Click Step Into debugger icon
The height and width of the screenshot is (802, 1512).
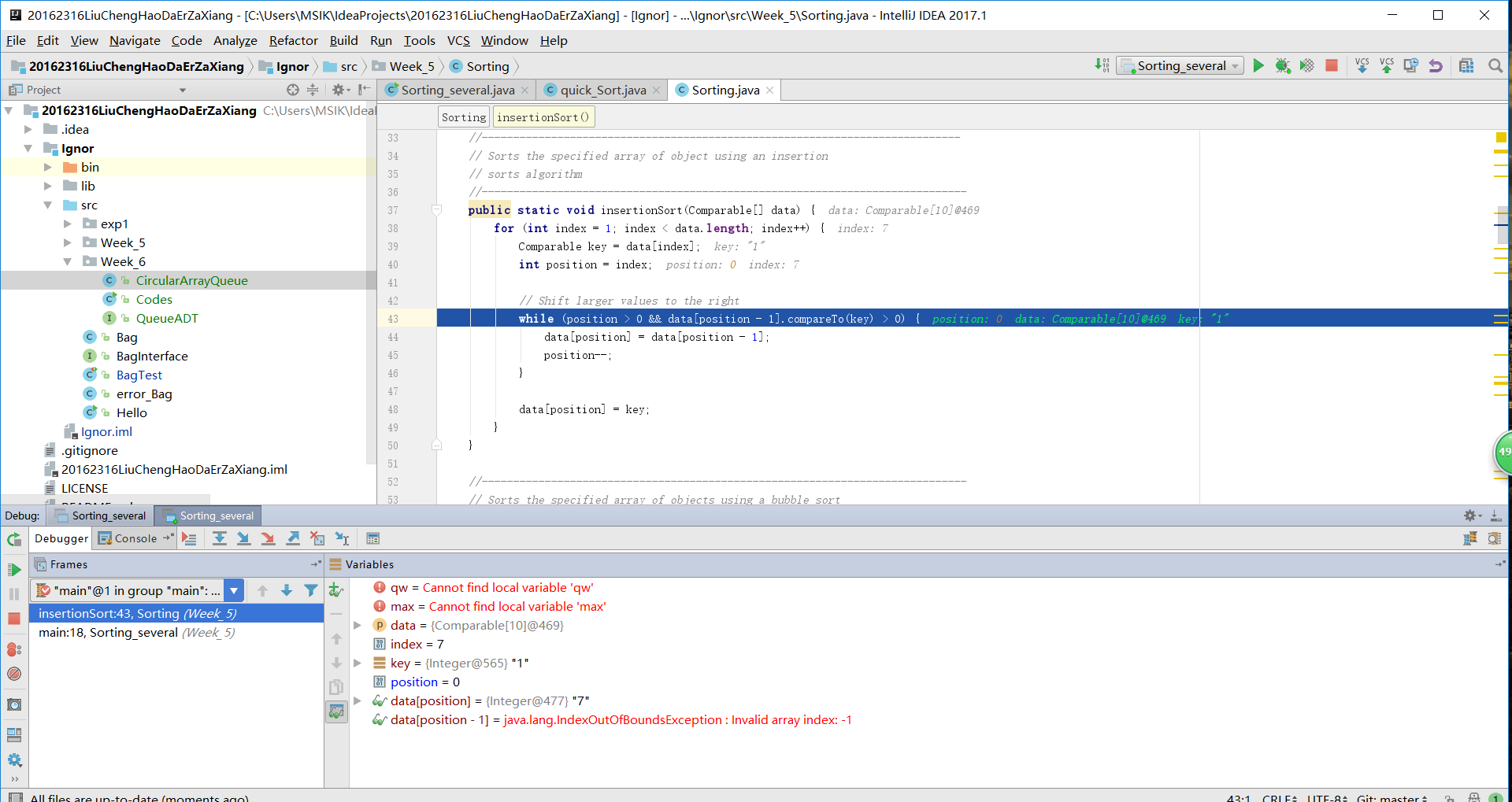click(x=244, y=538)
